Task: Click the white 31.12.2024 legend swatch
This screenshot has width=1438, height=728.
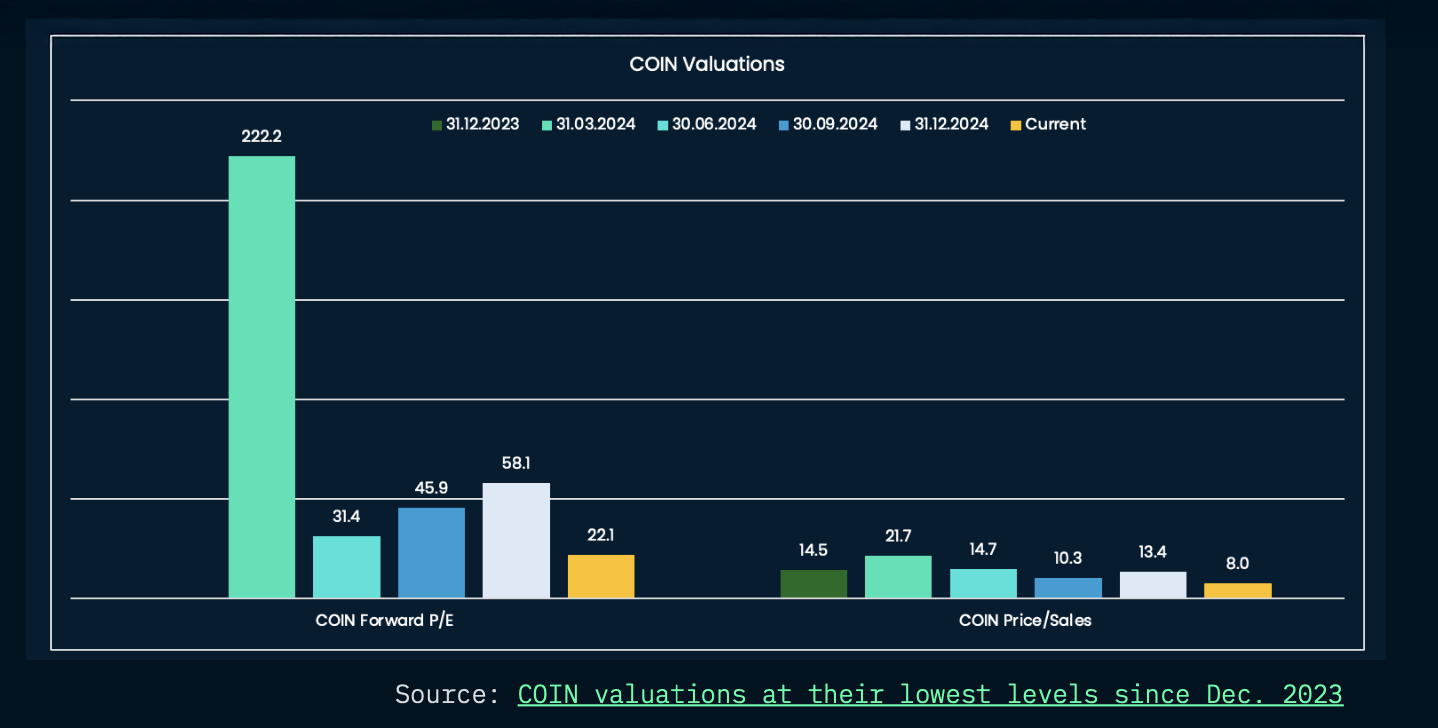Action: point(906,124)
